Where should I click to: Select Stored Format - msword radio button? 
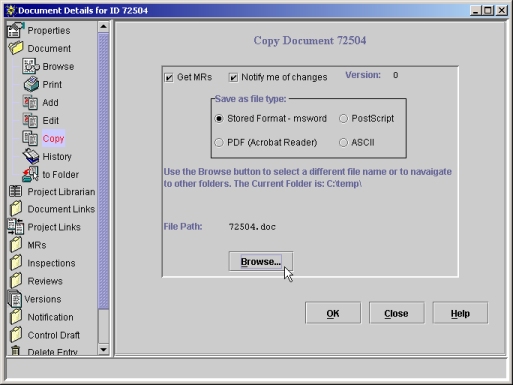(x=219, y=119)
